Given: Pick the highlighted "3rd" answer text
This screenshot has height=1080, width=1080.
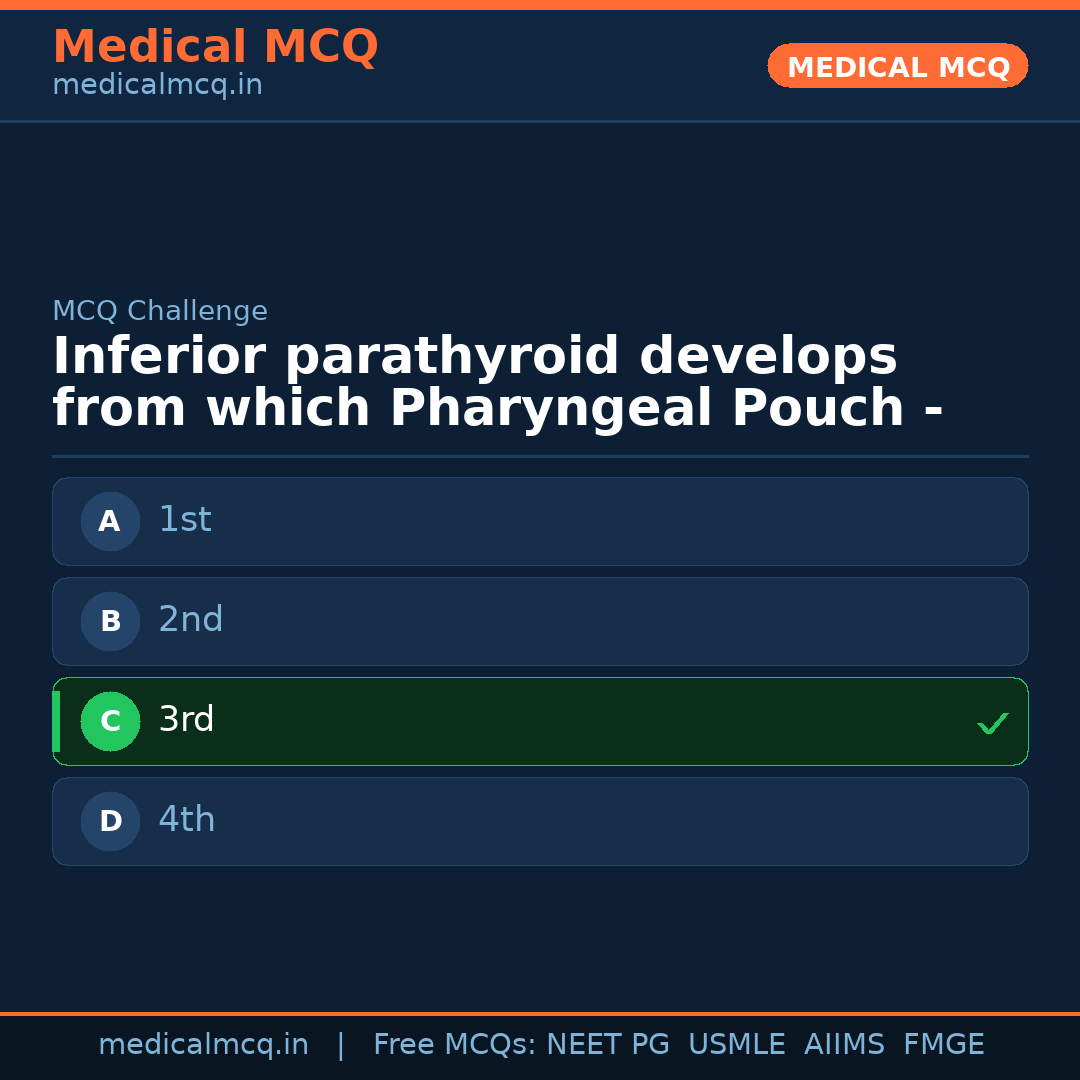Looking at the screenshot, I should pyautogui.click(x=186, y=720).
